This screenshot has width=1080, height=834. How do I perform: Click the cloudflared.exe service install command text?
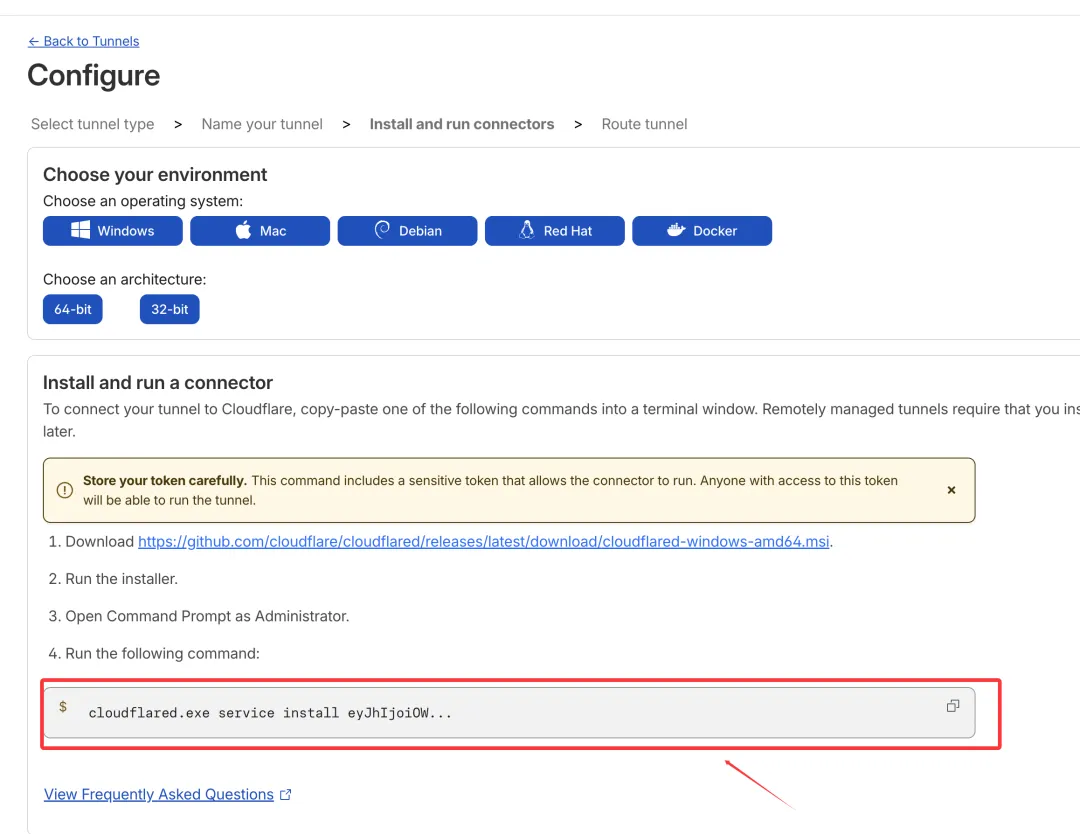(x=270, y=713)
